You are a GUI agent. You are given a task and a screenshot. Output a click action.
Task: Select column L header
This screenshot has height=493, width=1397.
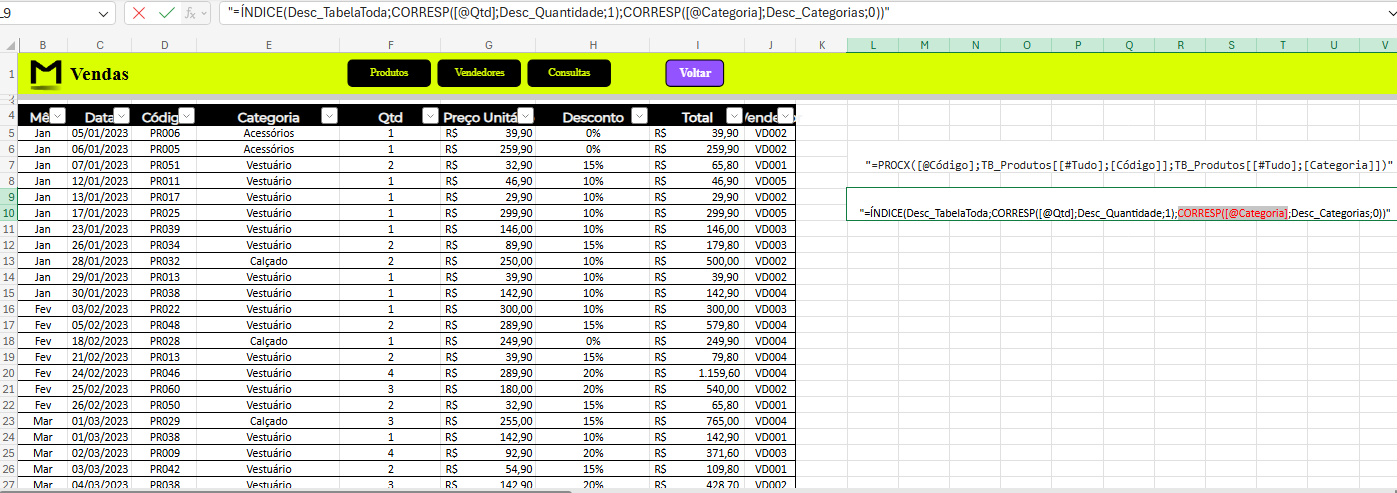[x=872, y=45]
